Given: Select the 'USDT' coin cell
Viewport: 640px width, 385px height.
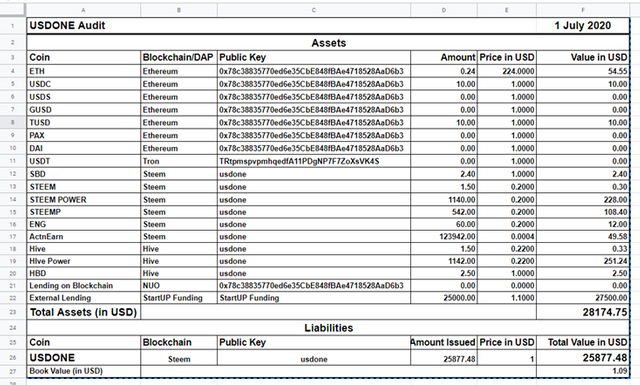Looking at the screenshot, I should [83, 161].
